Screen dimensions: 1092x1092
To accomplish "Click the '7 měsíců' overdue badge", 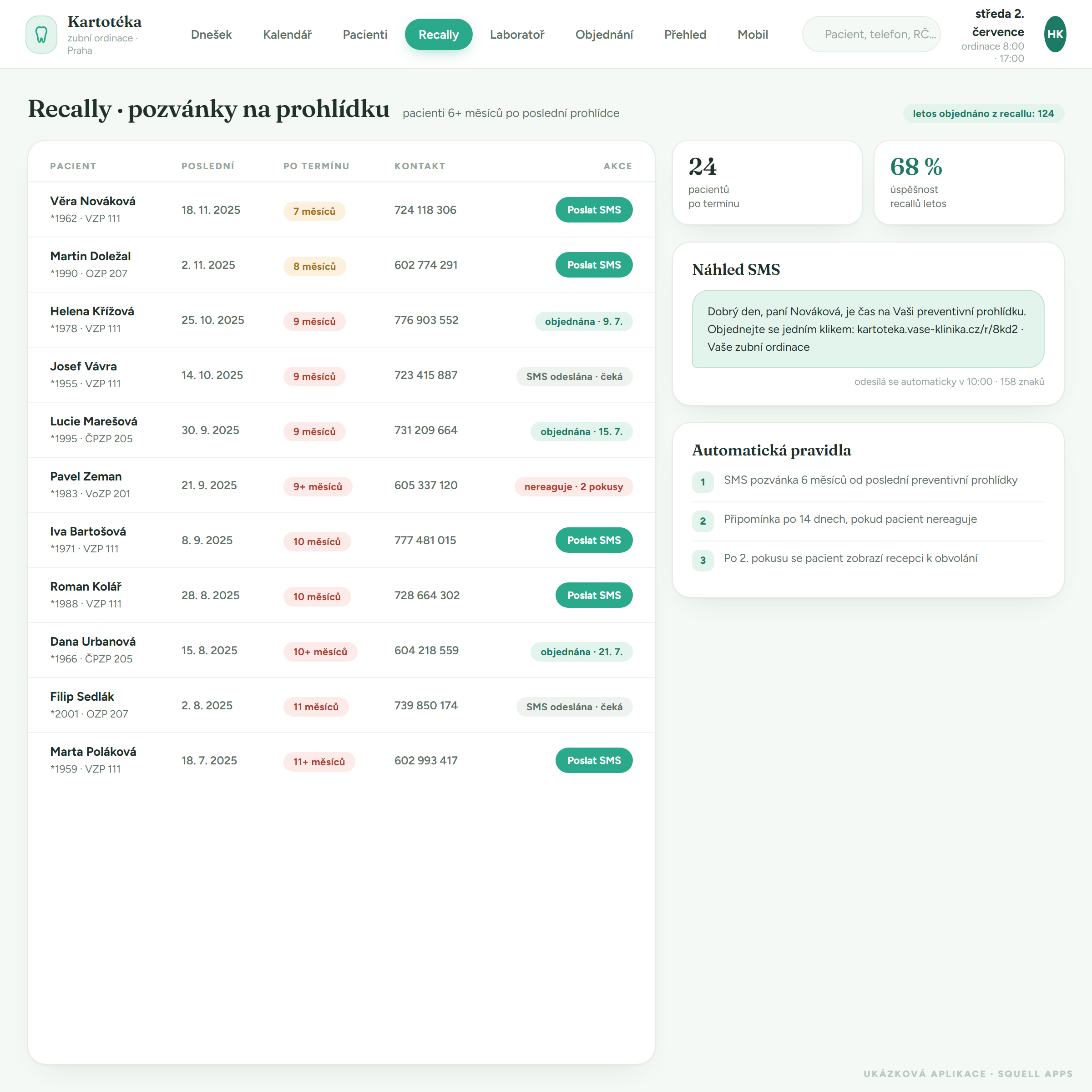I will 314,212.
